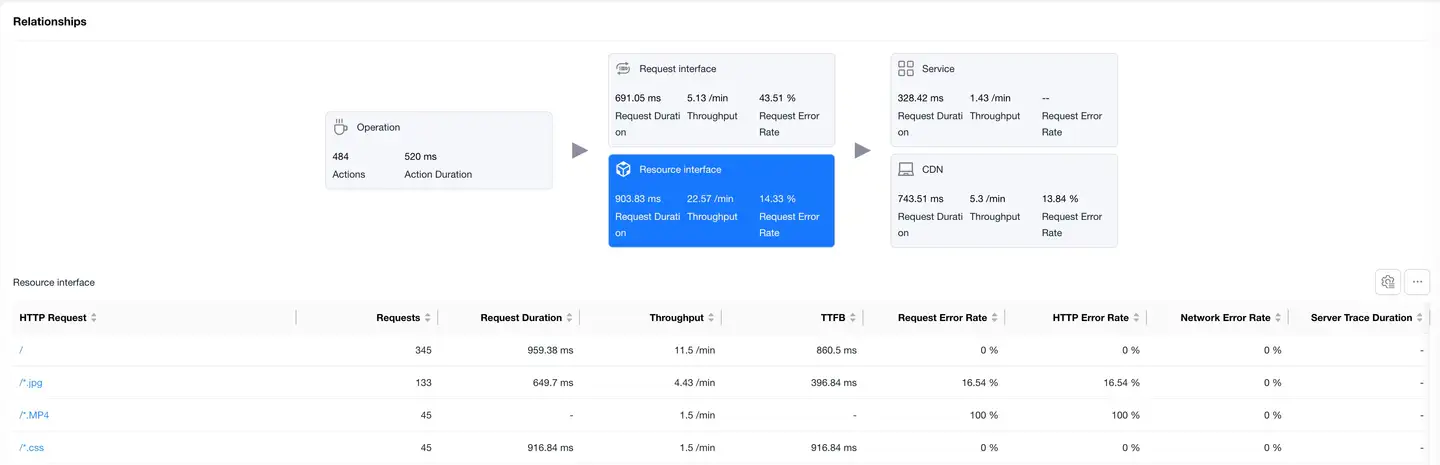Click the Request interface icon

pos(623,69)
